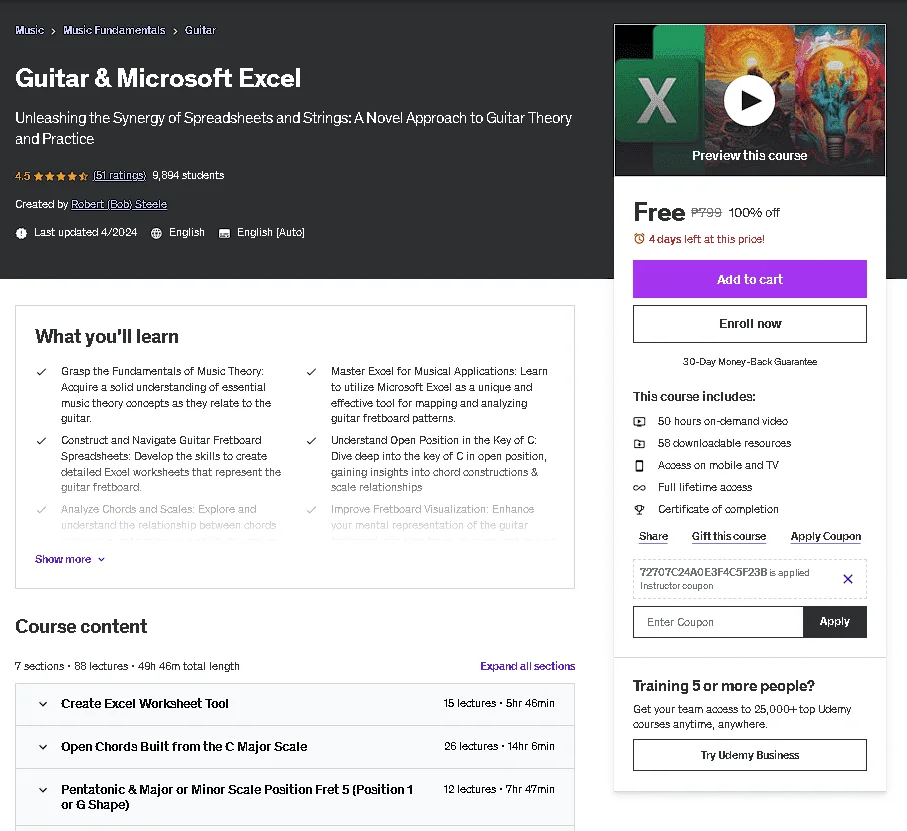Viewport: 907px width, 831px height.
Task: Click Try Udemy Business button
Action: pyautogui.click(x=750, y=755)
